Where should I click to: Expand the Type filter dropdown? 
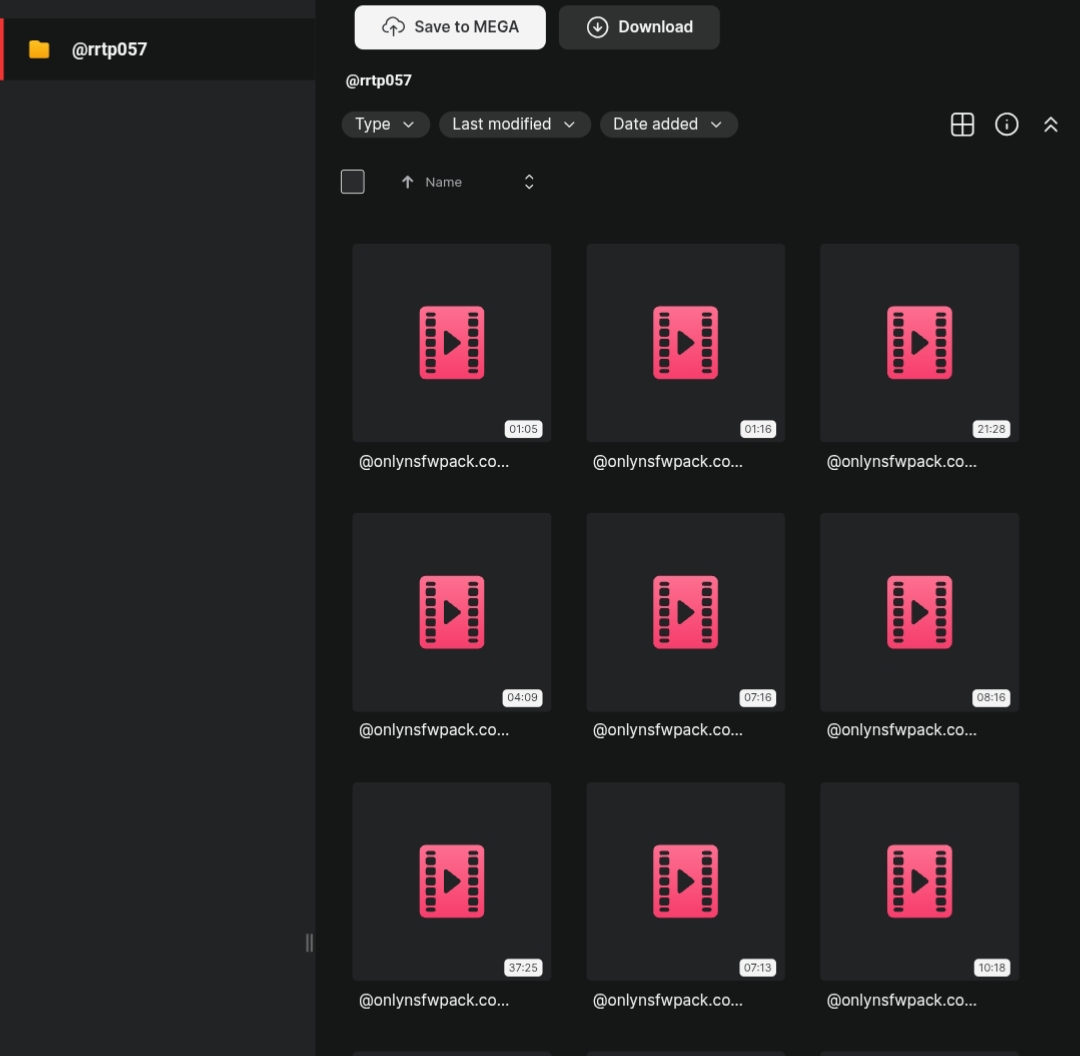point(386,125)
